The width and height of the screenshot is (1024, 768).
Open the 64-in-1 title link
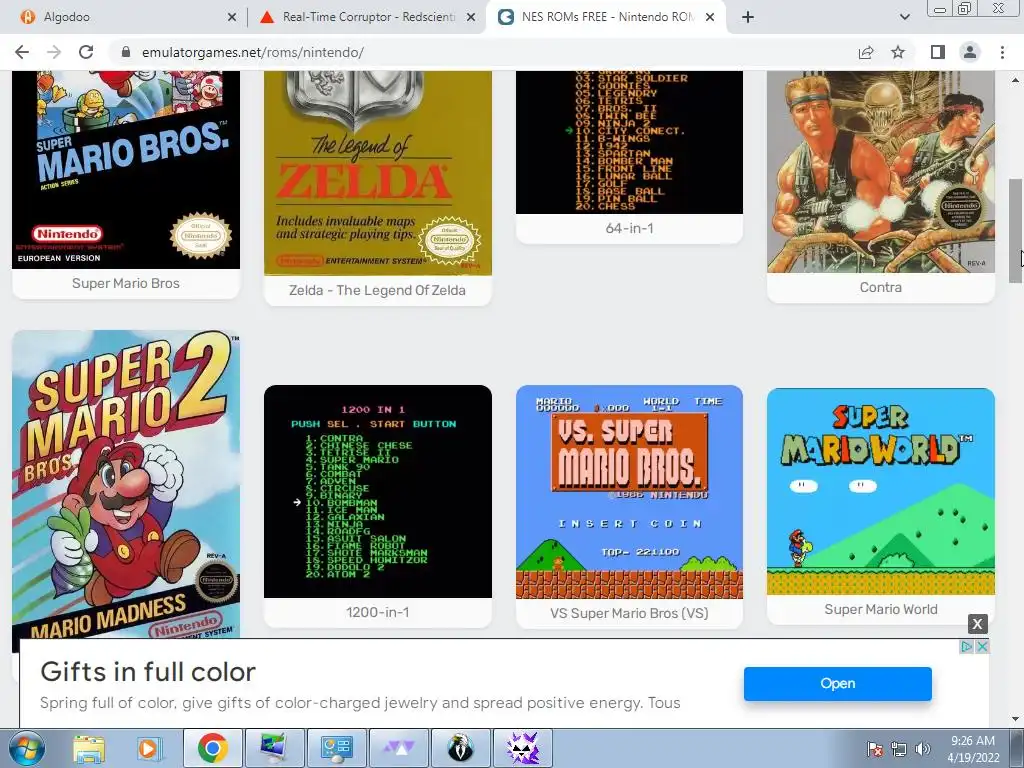(630, 229)
